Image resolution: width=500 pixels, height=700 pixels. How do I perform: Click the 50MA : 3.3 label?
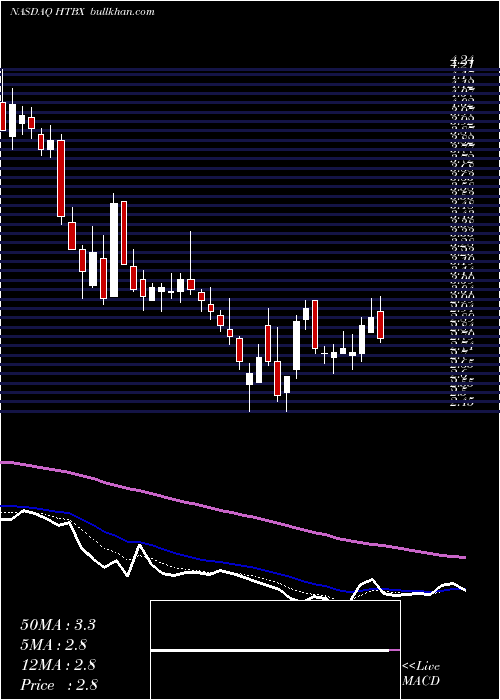point(58,625)
